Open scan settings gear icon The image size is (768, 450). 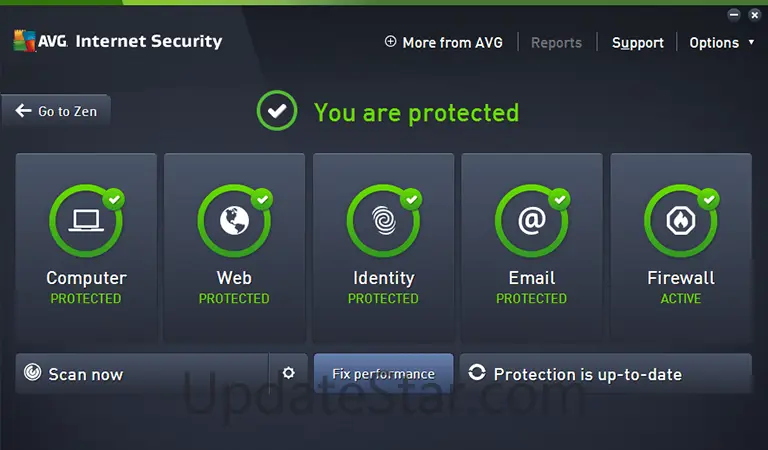[x=289, y=373]
